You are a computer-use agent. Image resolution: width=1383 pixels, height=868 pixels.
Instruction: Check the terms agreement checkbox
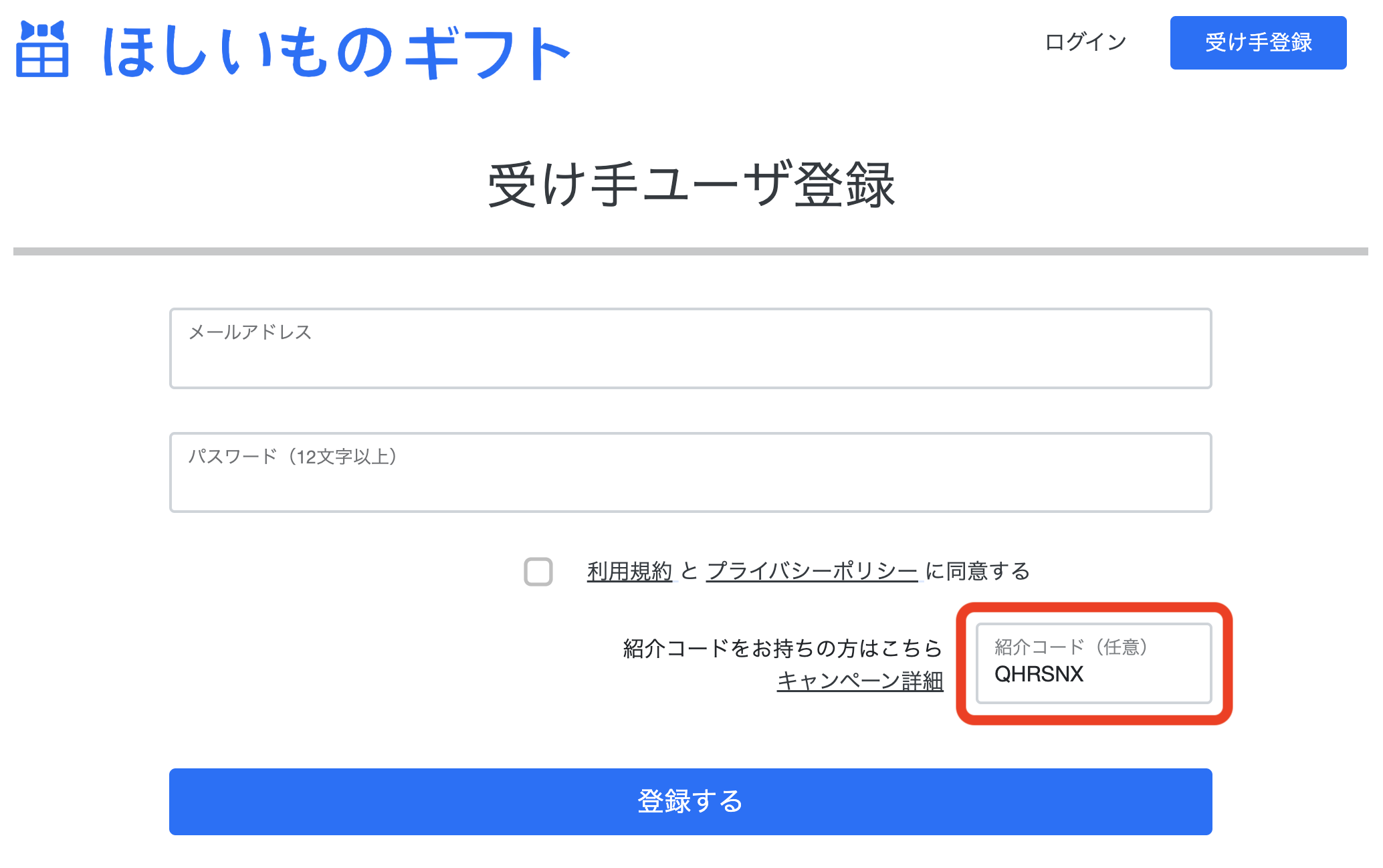(x=538, y=572)
